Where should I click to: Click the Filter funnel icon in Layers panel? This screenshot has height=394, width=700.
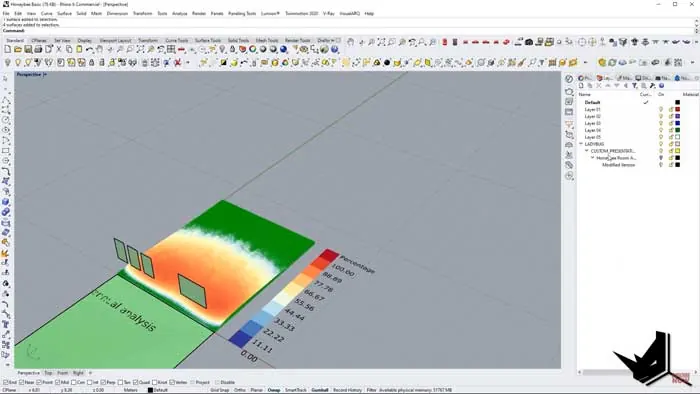point(634,86)
